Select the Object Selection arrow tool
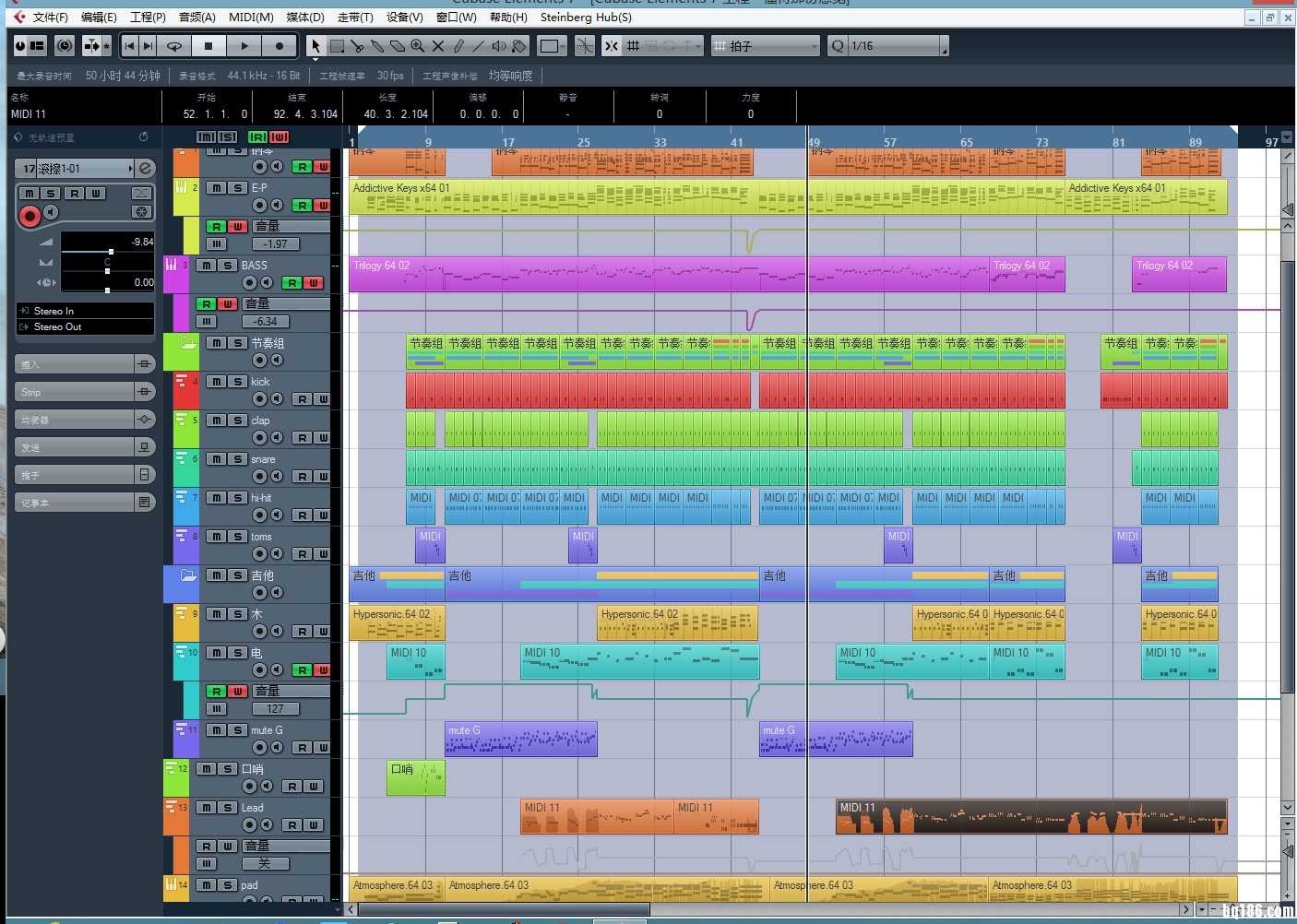This screenshot has width=1297, height=924. [x=315, y=45]
